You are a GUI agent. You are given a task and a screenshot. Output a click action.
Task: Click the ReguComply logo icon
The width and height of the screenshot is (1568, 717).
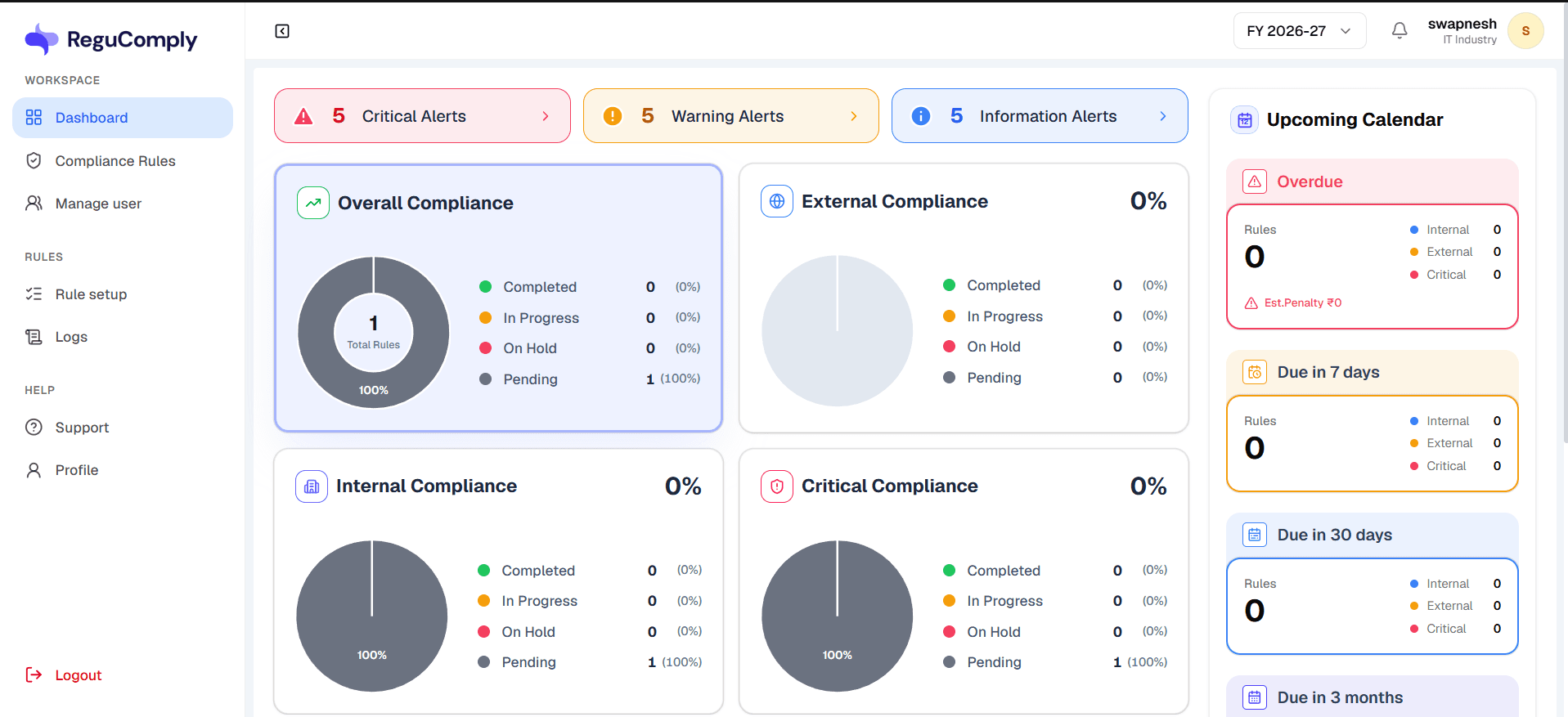pyautogui.click(x=42, y=38)
